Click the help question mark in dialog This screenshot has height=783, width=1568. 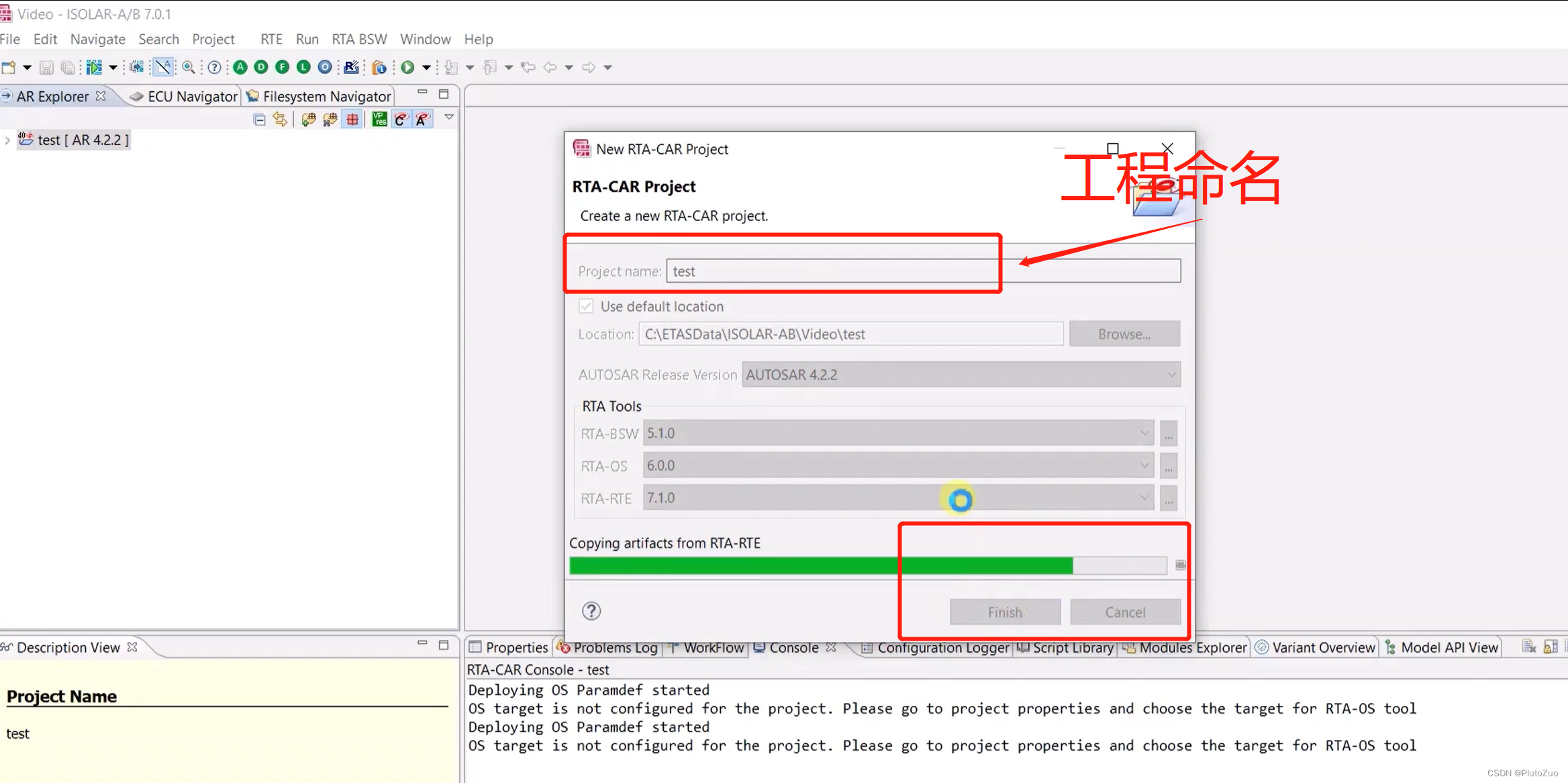(591, 611)
